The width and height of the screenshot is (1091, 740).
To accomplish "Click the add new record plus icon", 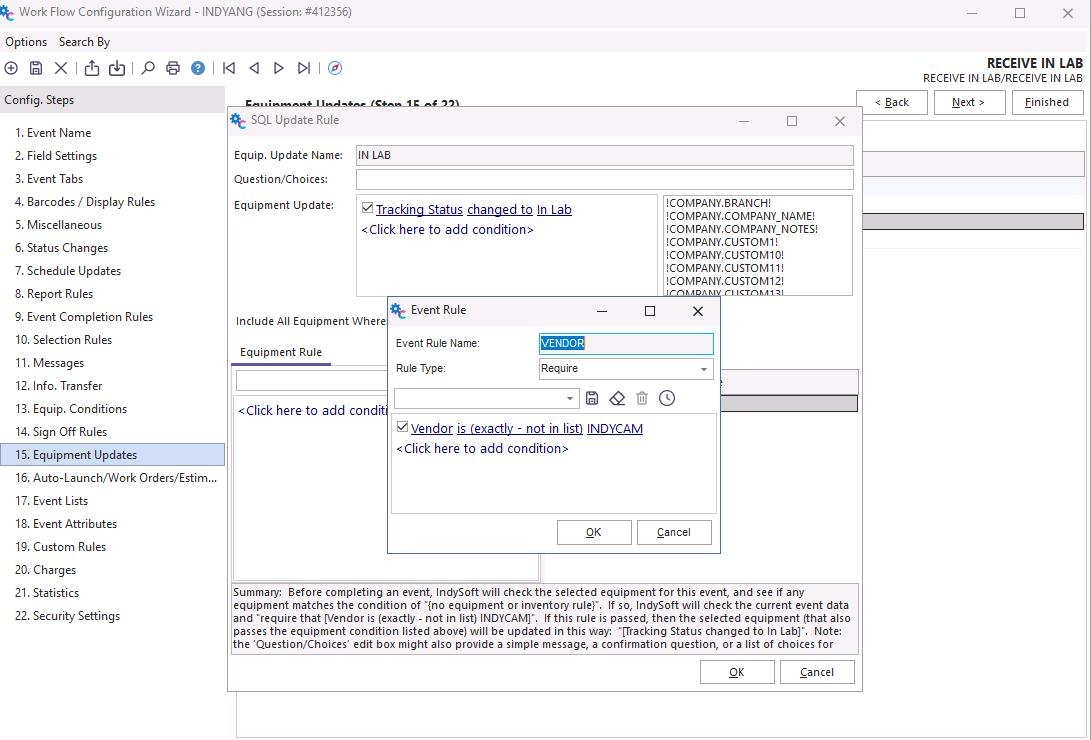I will click(x=11, y=68).
